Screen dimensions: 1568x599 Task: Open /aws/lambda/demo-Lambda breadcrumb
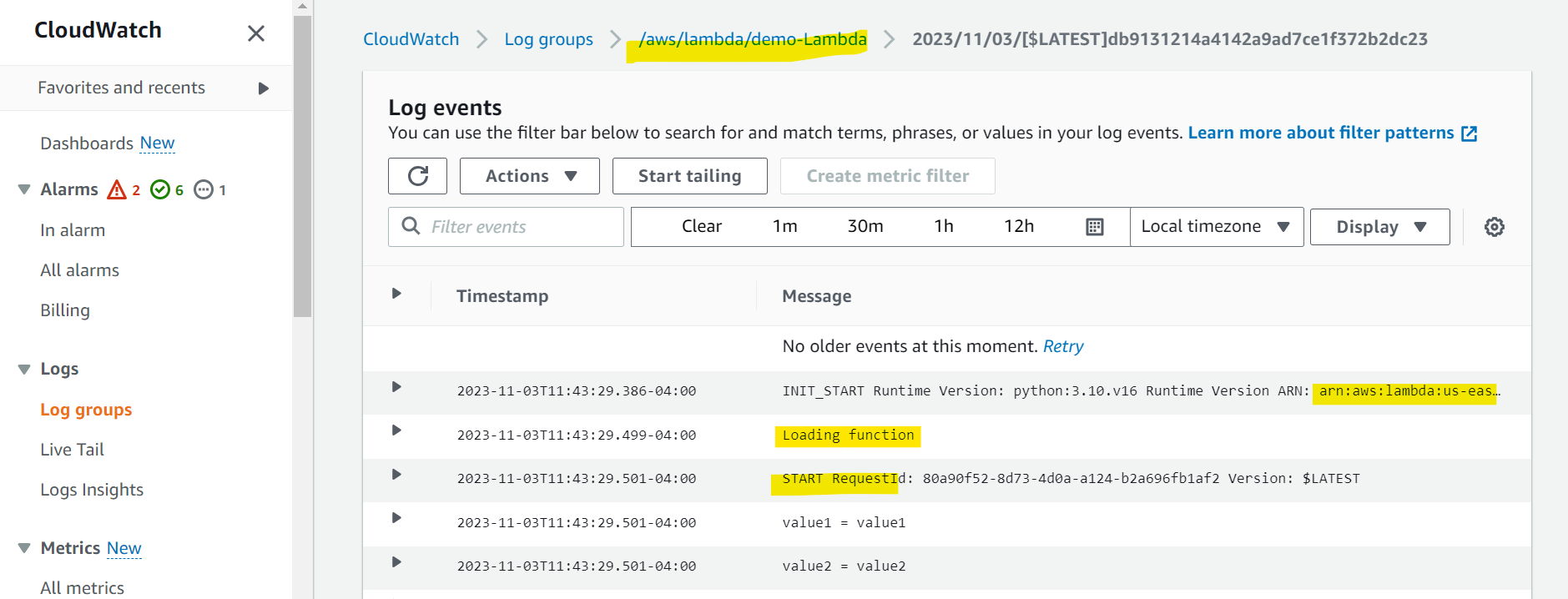[x=753, y=39]
